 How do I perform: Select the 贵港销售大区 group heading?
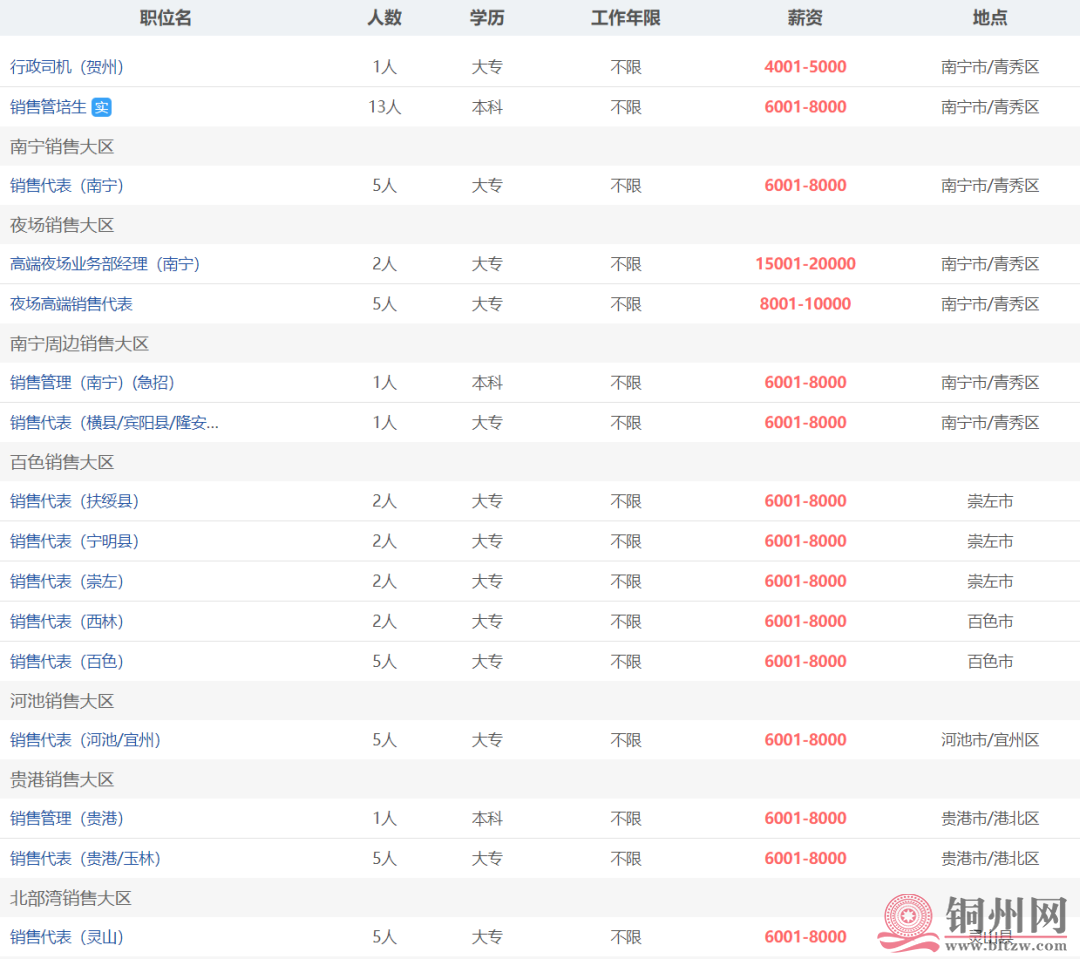coord(62,778)
